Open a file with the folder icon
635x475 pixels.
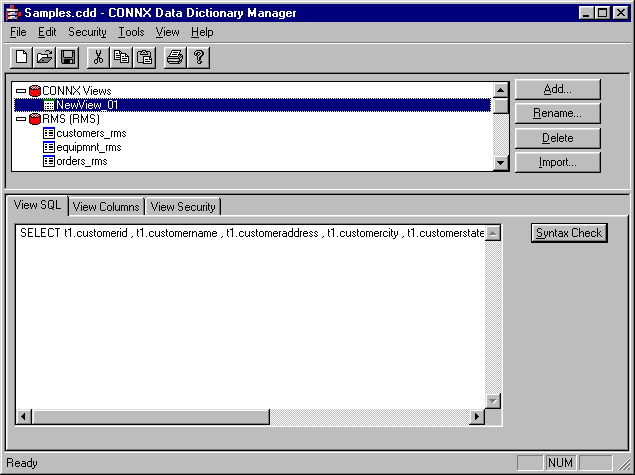pyautogui.click(x=45, y=57)
